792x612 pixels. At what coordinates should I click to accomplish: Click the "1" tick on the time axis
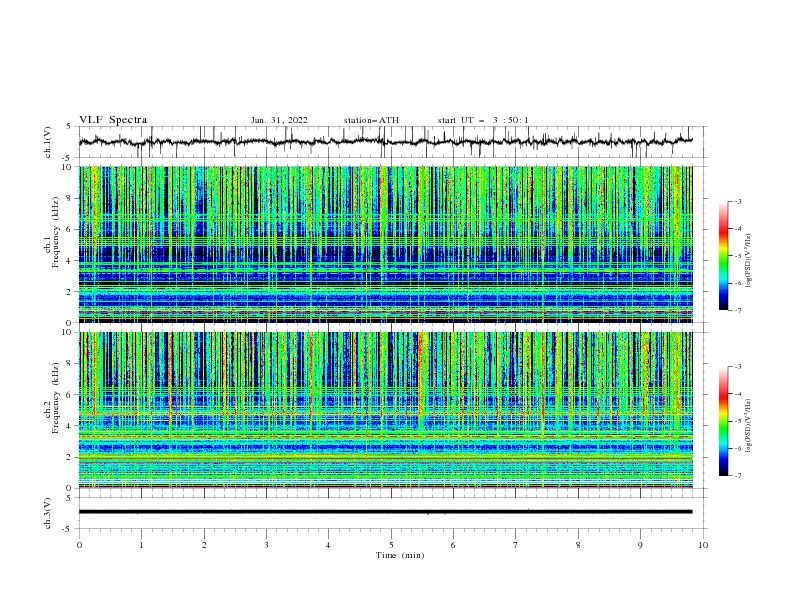[141, 545]
